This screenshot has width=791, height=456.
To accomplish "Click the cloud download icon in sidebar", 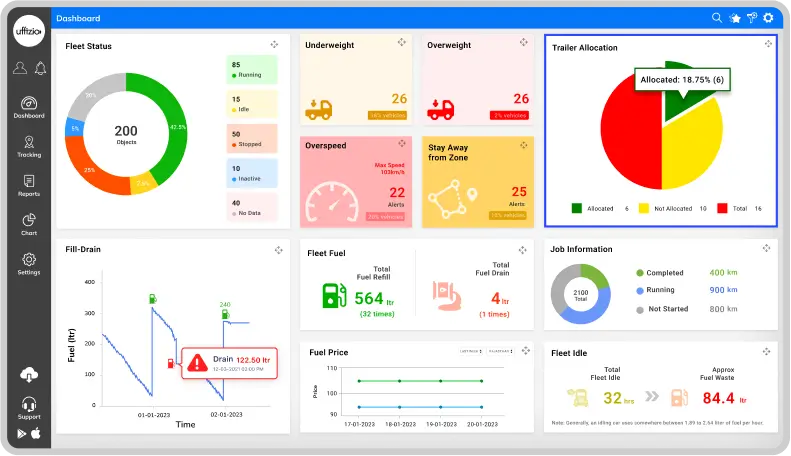I will pos(29,375).
